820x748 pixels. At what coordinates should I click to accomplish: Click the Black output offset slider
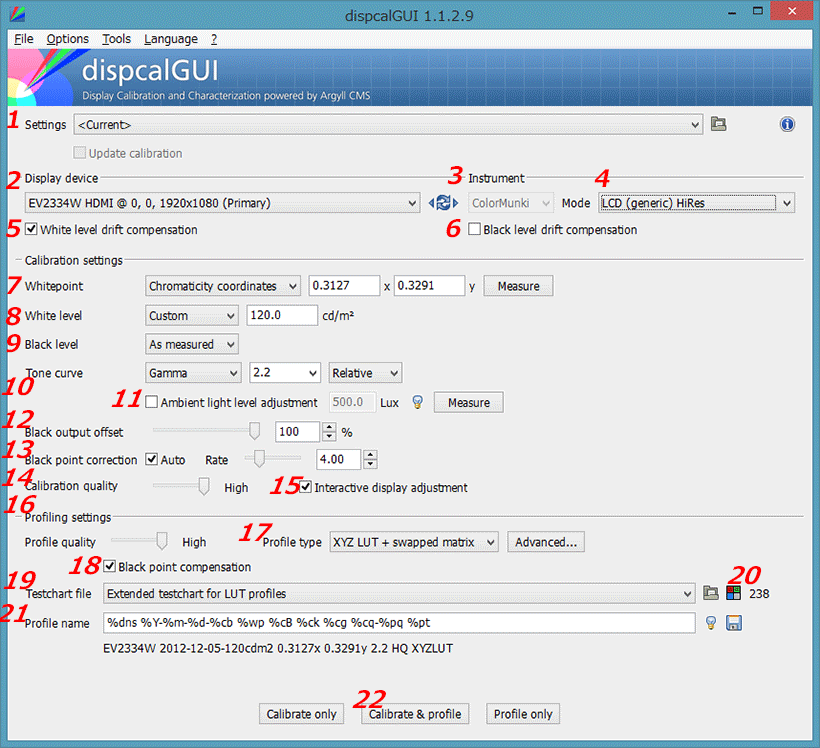point(206,430)
